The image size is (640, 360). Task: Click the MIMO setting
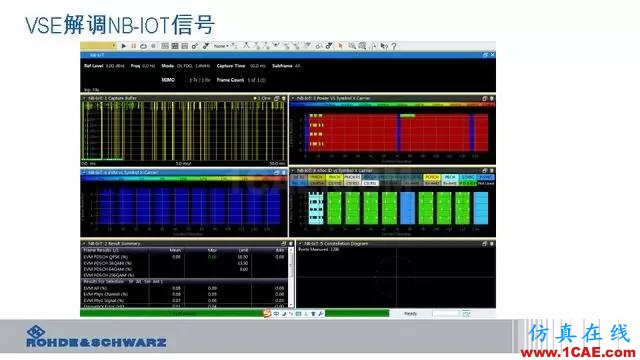click(x=186, y=80)
